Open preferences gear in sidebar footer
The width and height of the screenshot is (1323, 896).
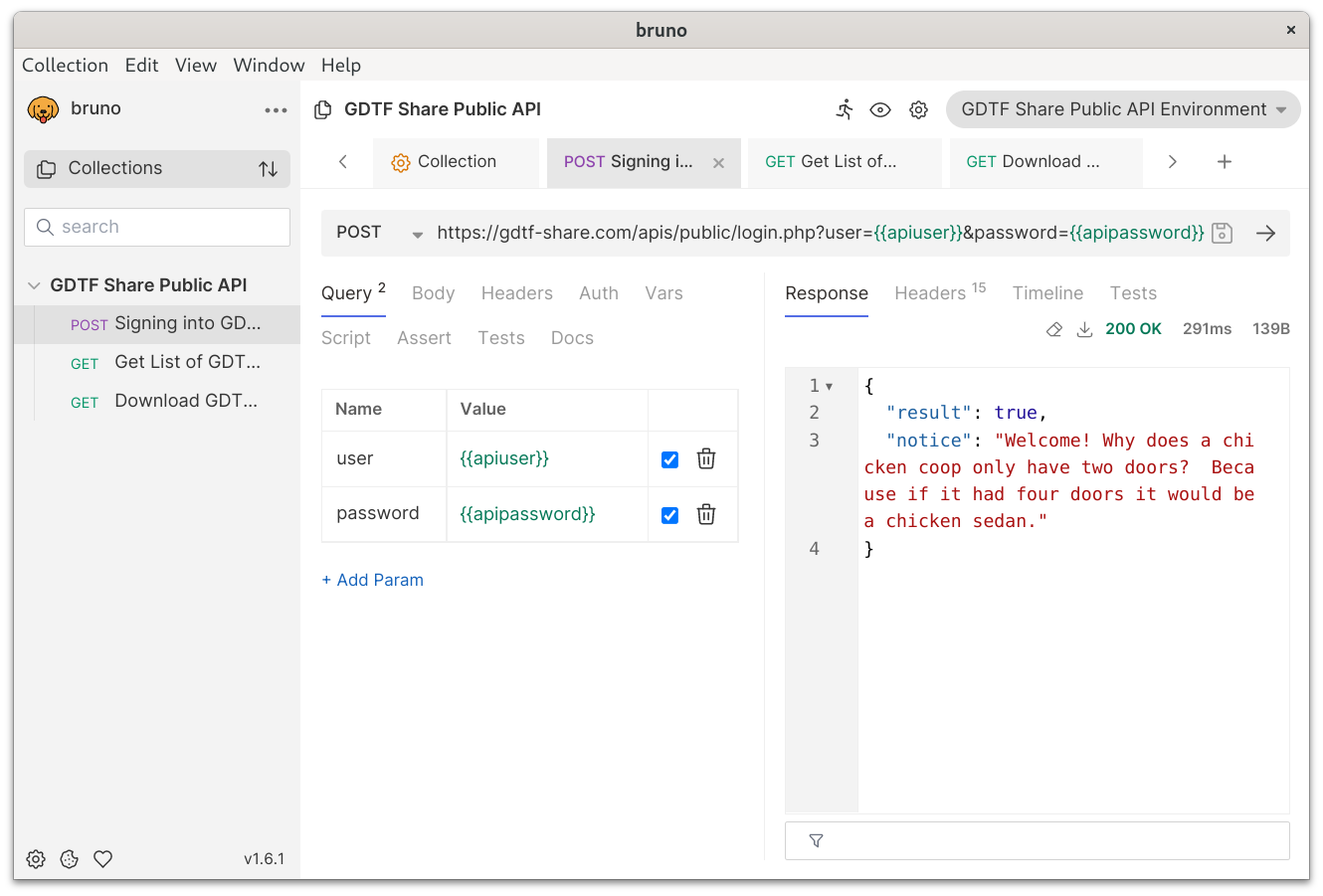point(36,859)
